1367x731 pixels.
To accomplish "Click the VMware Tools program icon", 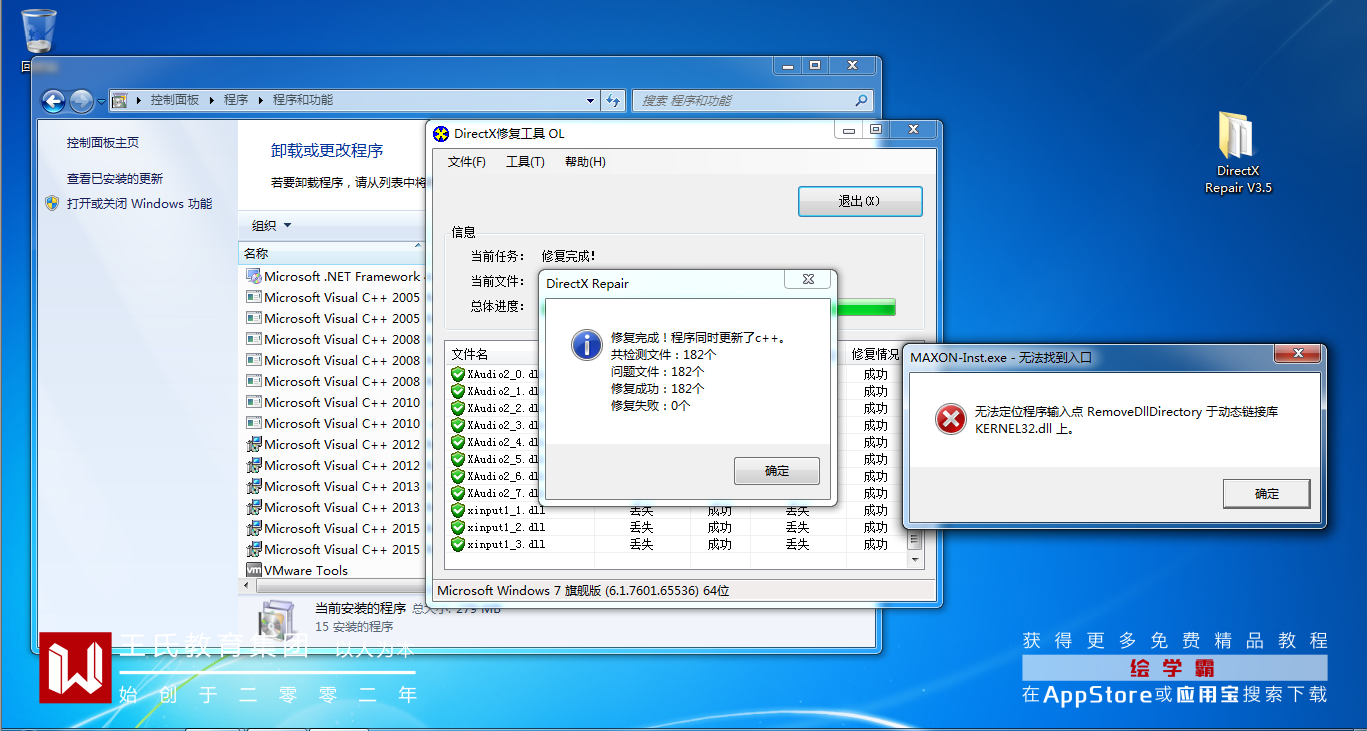I will click(253, 571).
